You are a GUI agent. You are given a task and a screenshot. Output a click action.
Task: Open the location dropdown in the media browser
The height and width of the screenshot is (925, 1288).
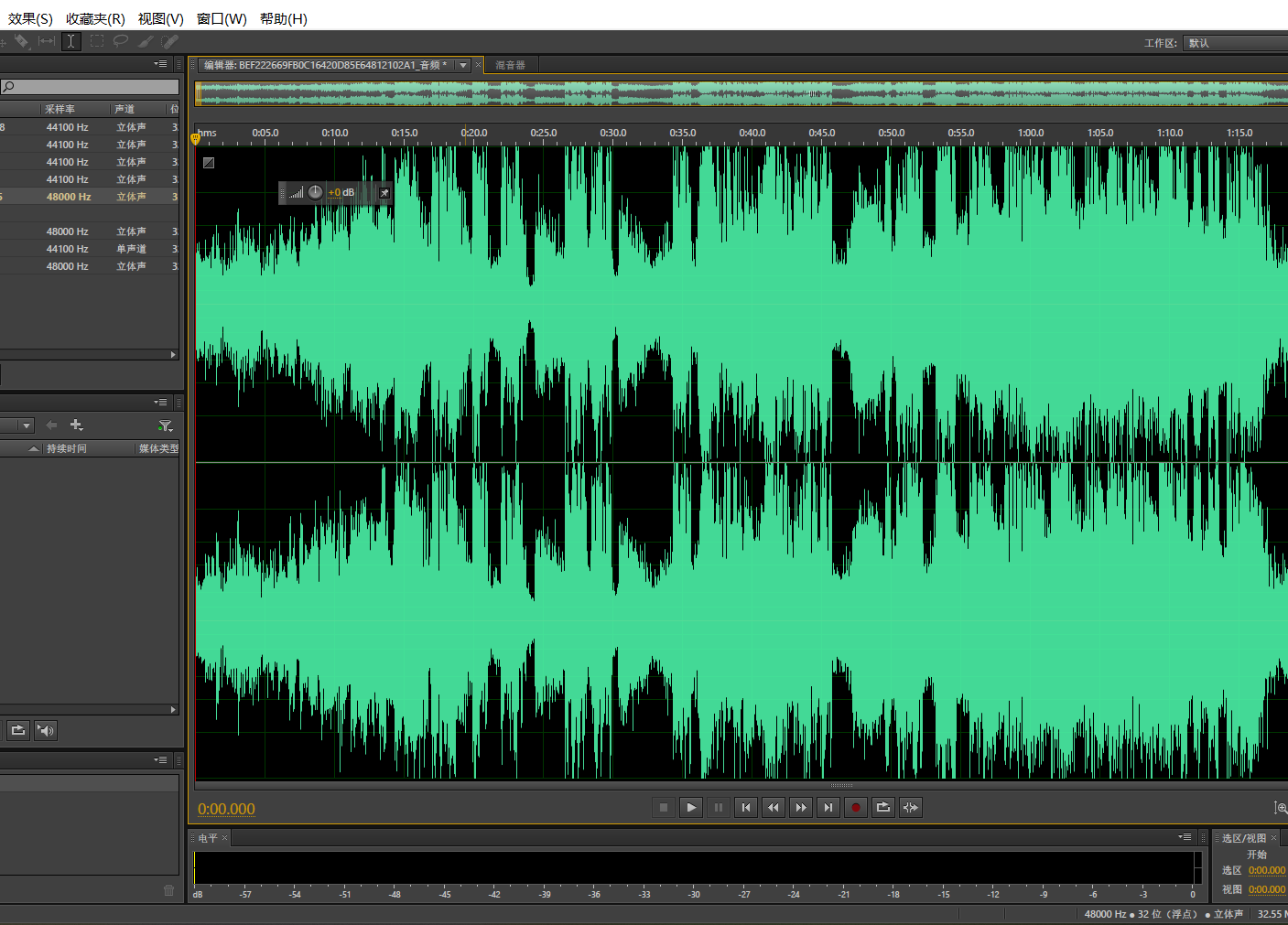(x=26, y=425)
